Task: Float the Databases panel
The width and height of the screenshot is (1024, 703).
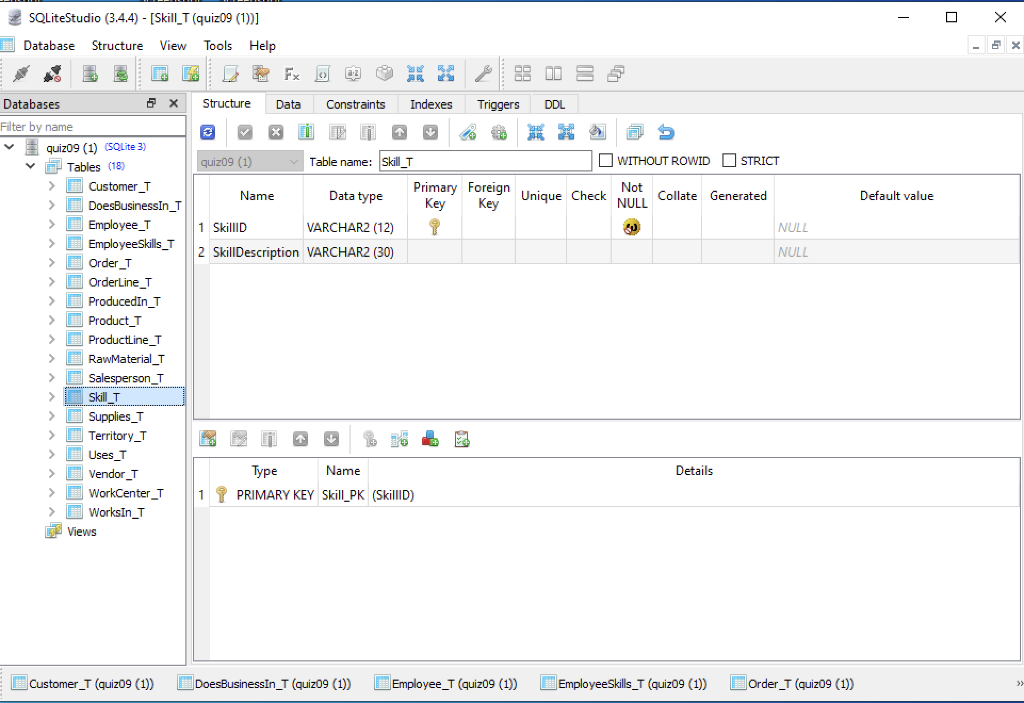Action: tap(152, 103)
